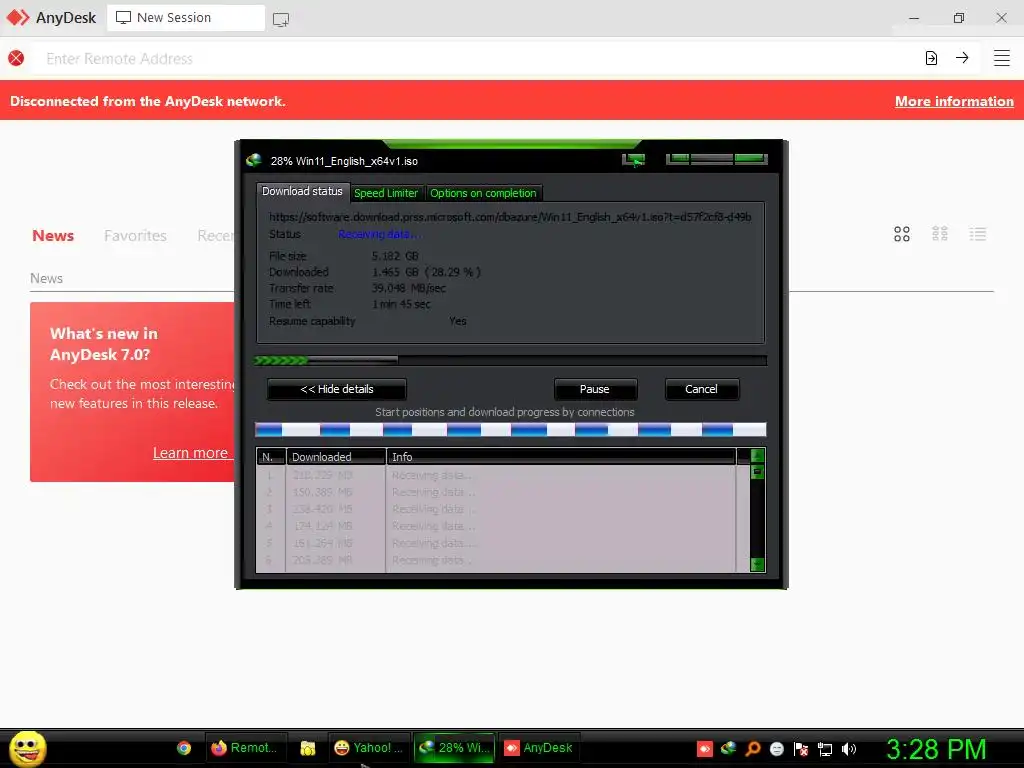1024x768 pixels.
Task: Open the flagged security tray icon
Action: (801, 748)
